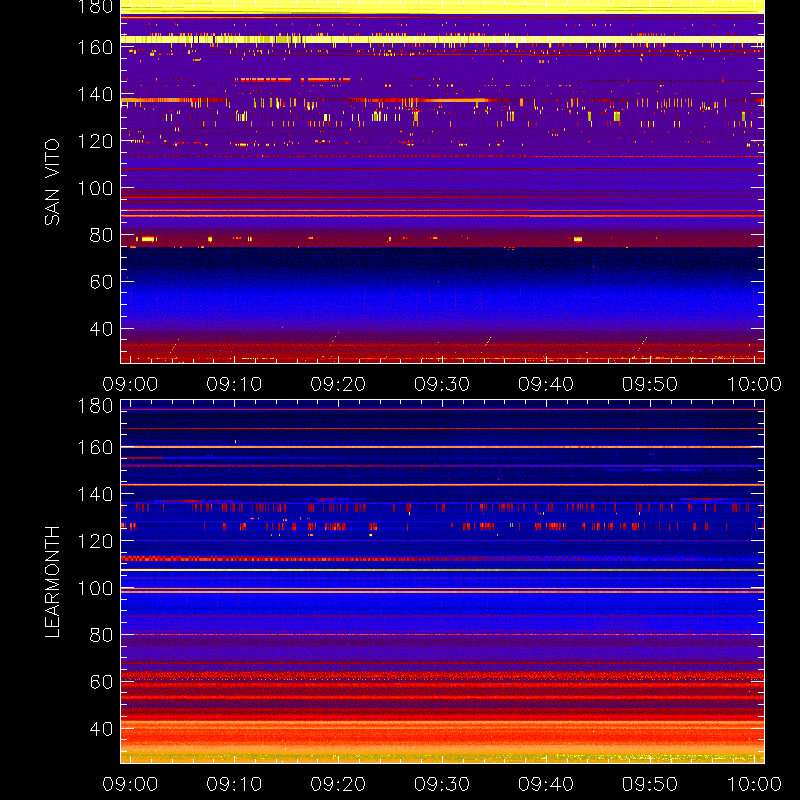This screenshot has height=800, width=800.
Task: Select 09:30 time label under San Vito plot
Action: tap(442, 384)
